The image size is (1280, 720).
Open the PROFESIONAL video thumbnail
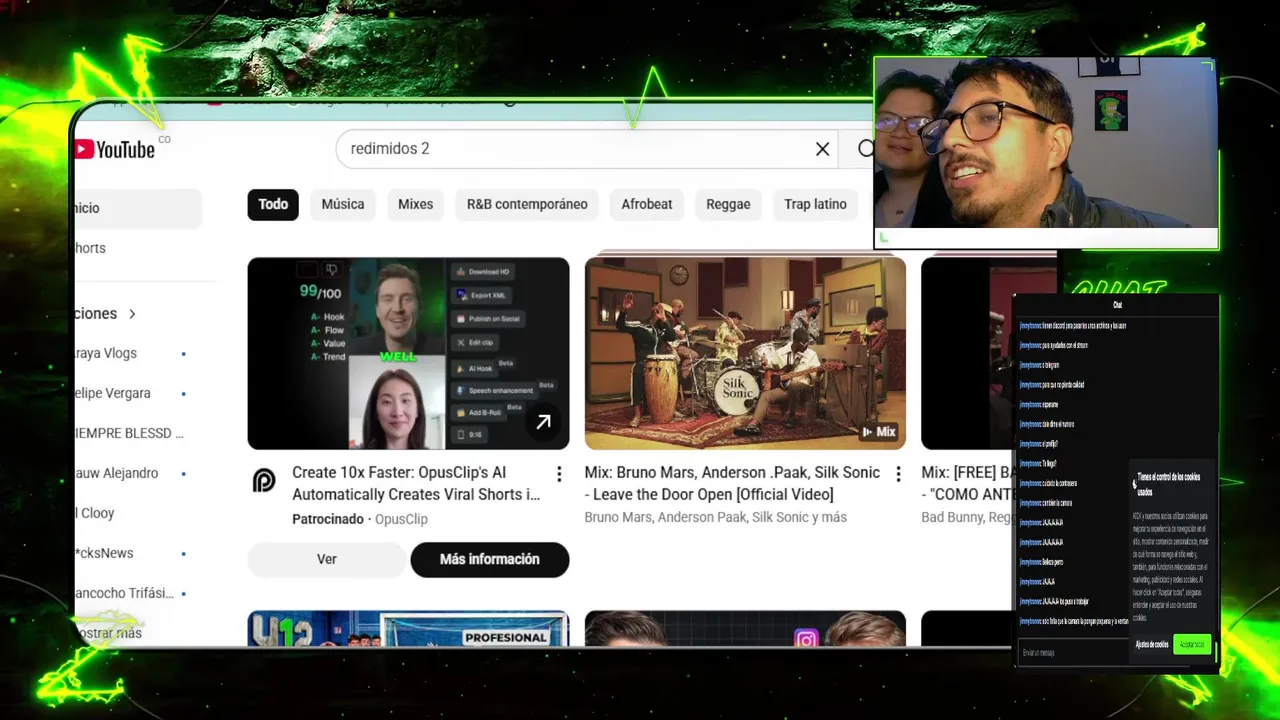click(x=408, y=629)
